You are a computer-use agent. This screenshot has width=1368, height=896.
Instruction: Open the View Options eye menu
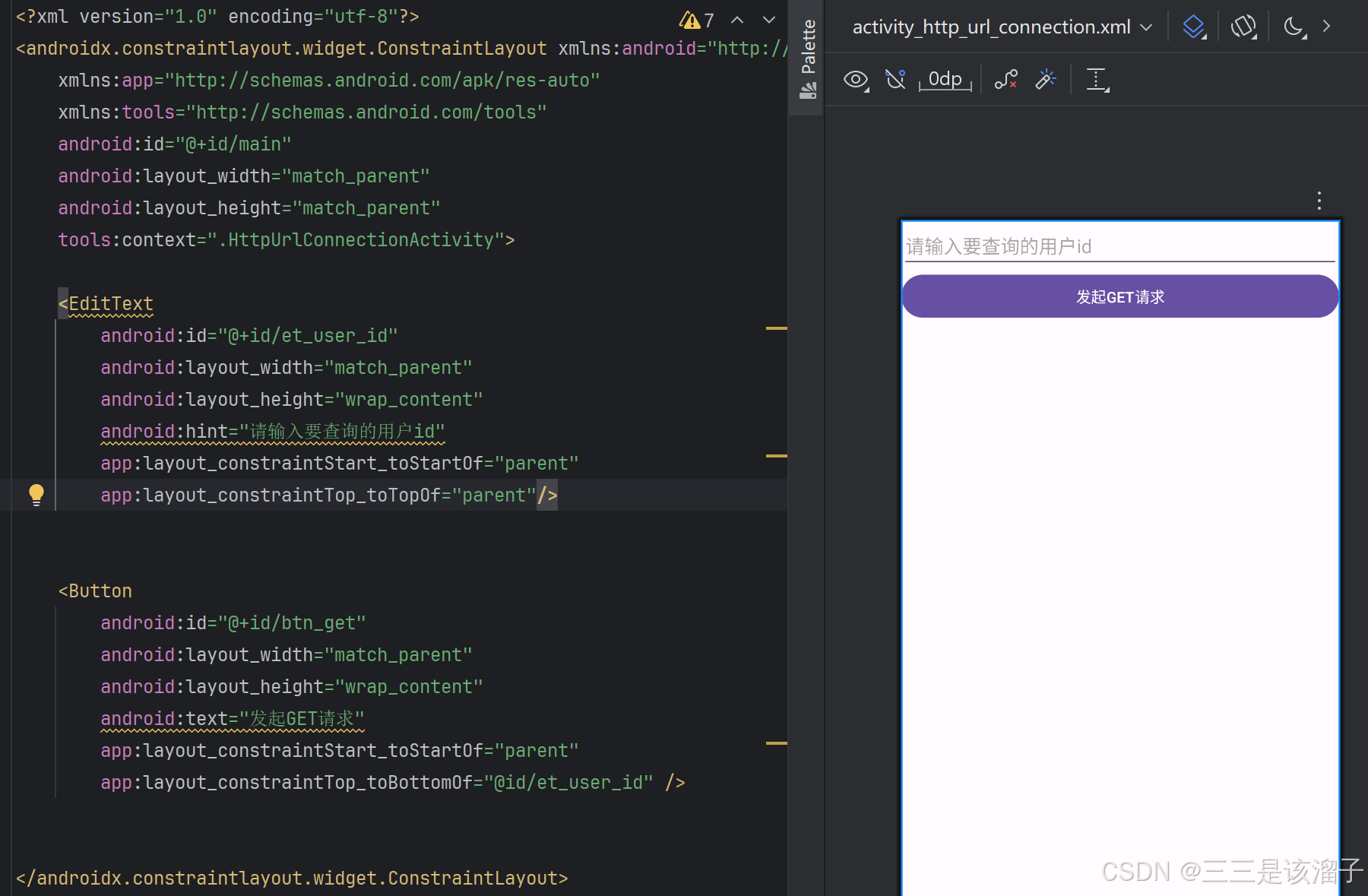pyautogui.click(x=857, y=80)
